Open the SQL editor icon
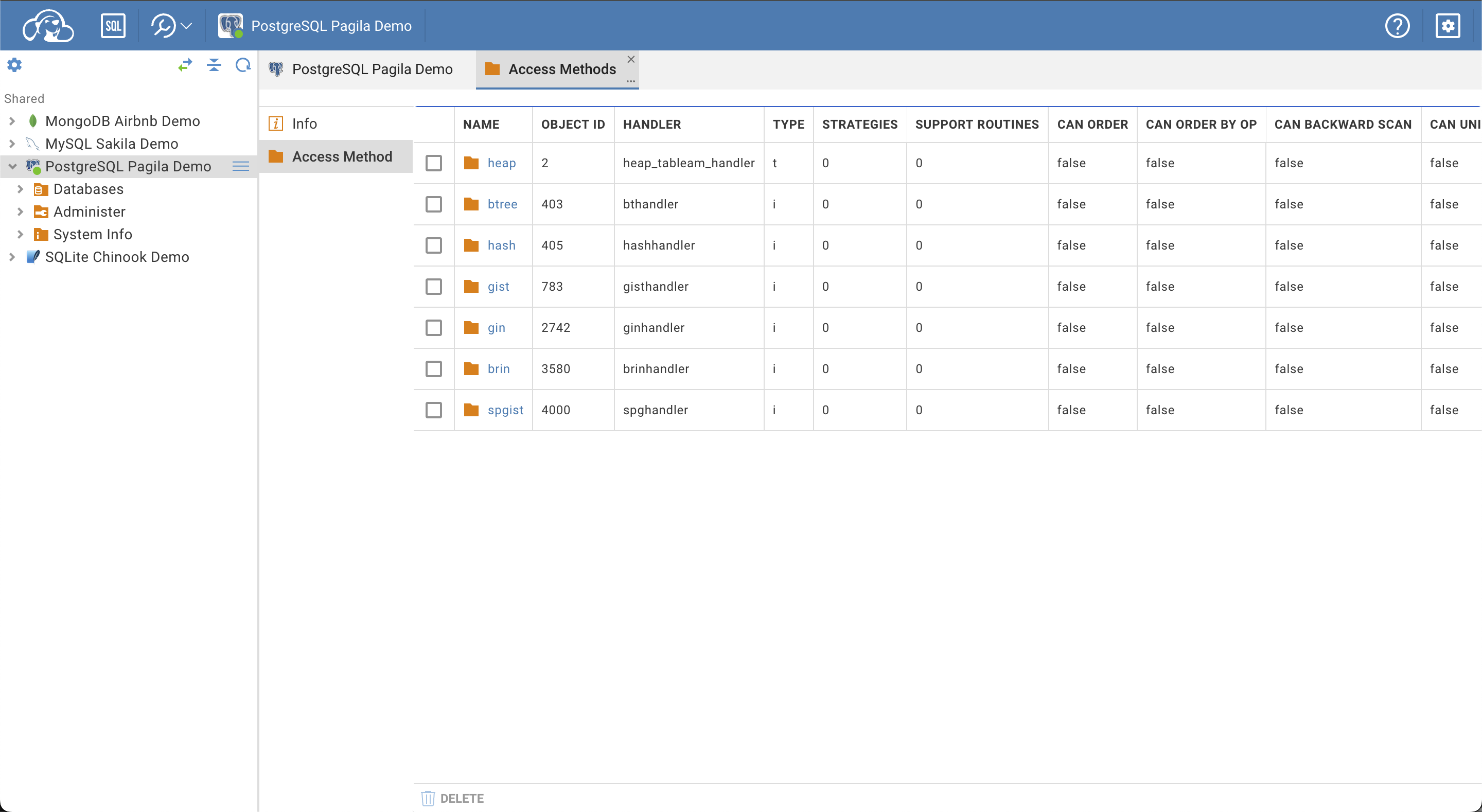 [113, 26]
